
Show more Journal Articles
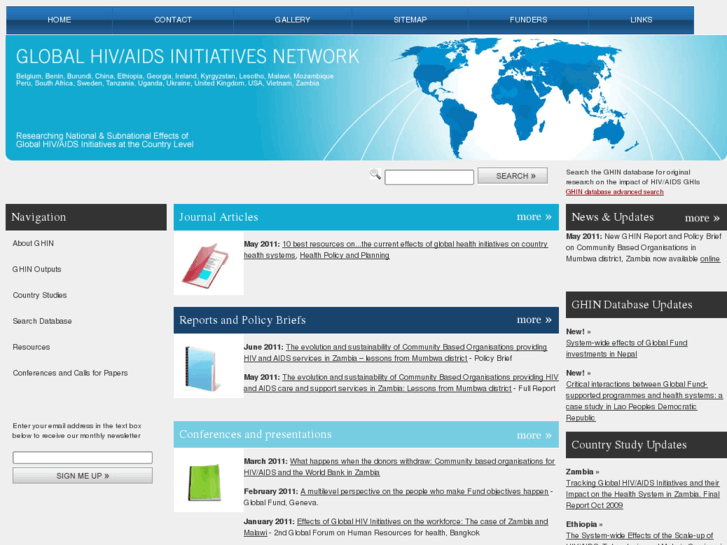pyautogui.click(x=534, y=217)
